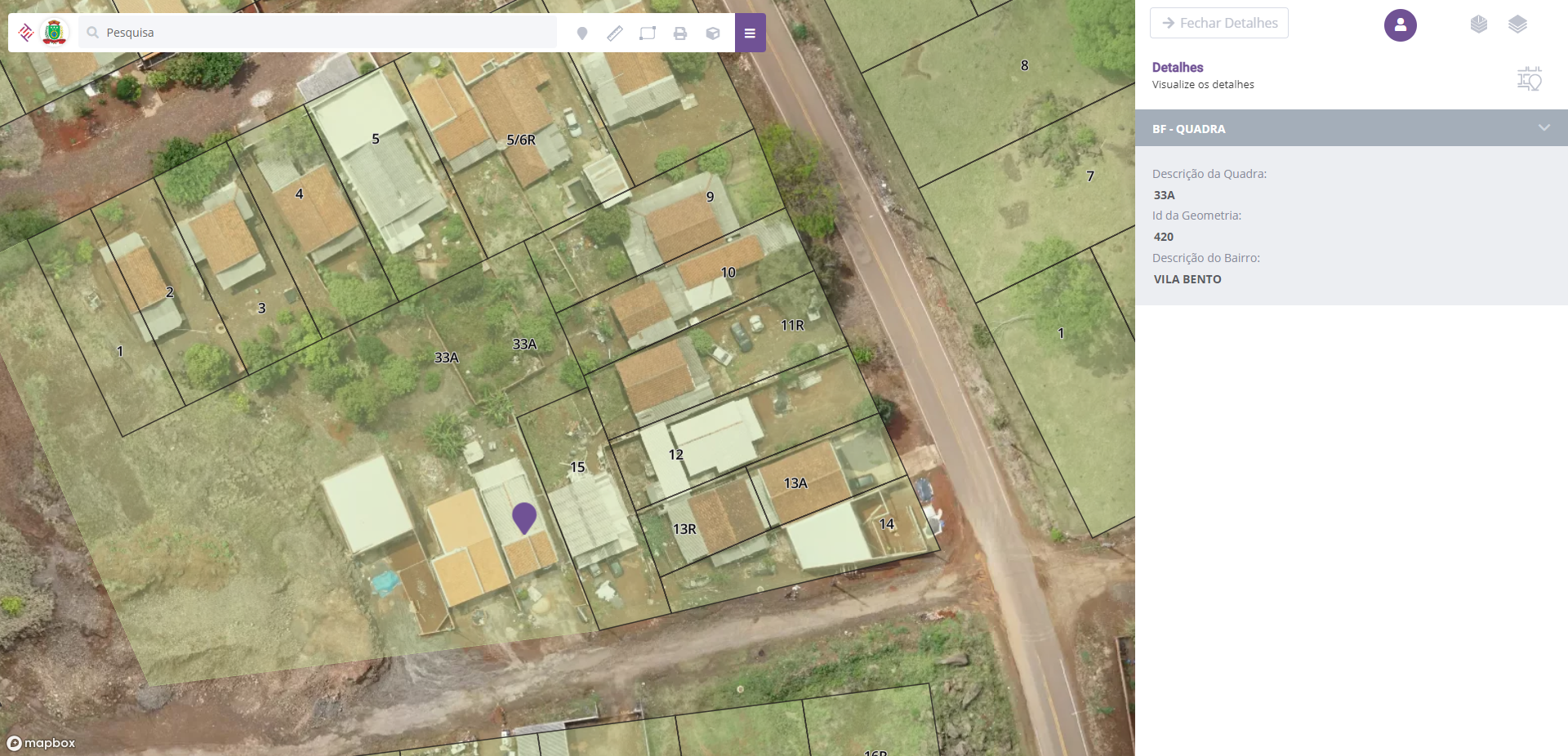Click the map details locator icon

[1530, 78]
